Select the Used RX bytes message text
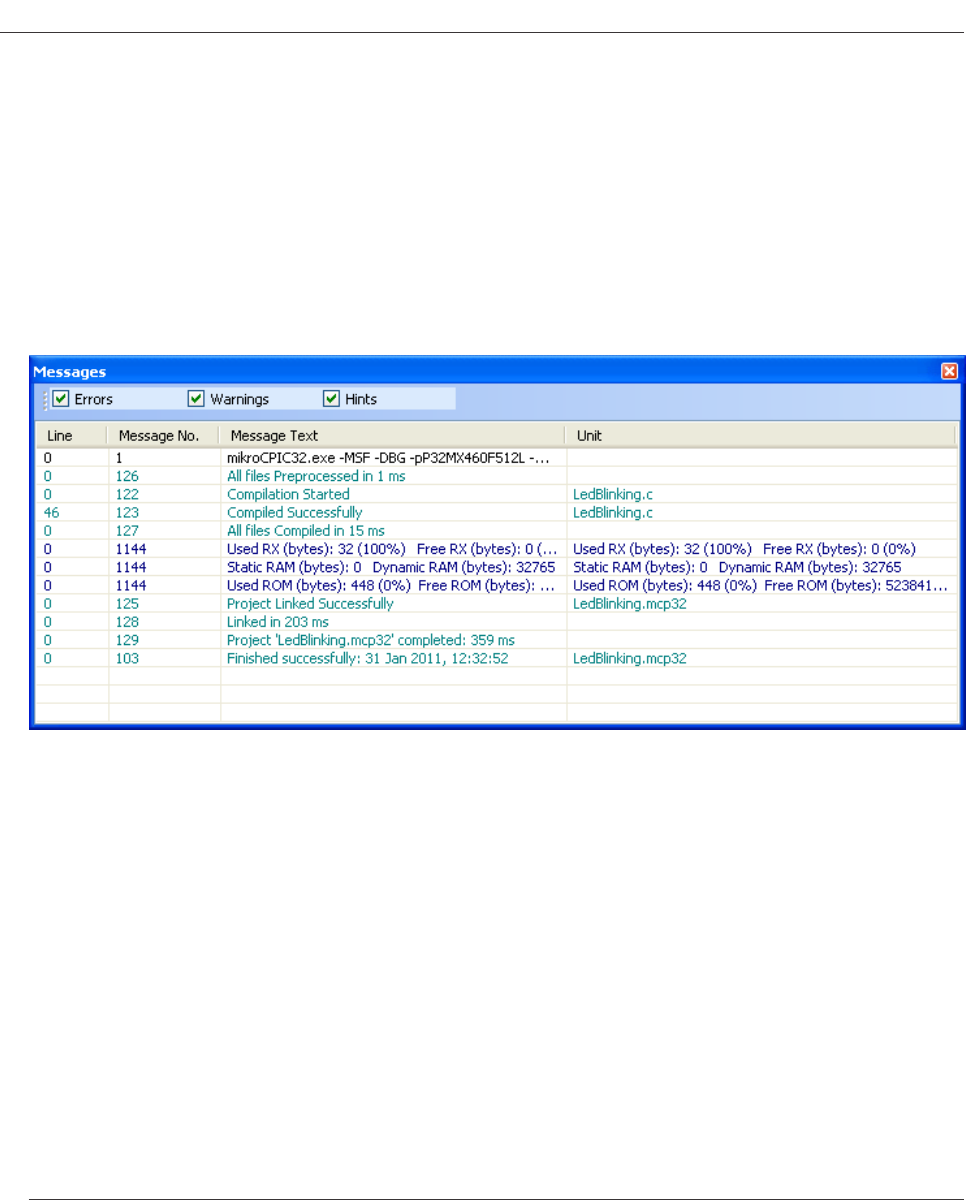Viewport: 966px width, 1200px height. pyautogui.click(x=391, y=549)
